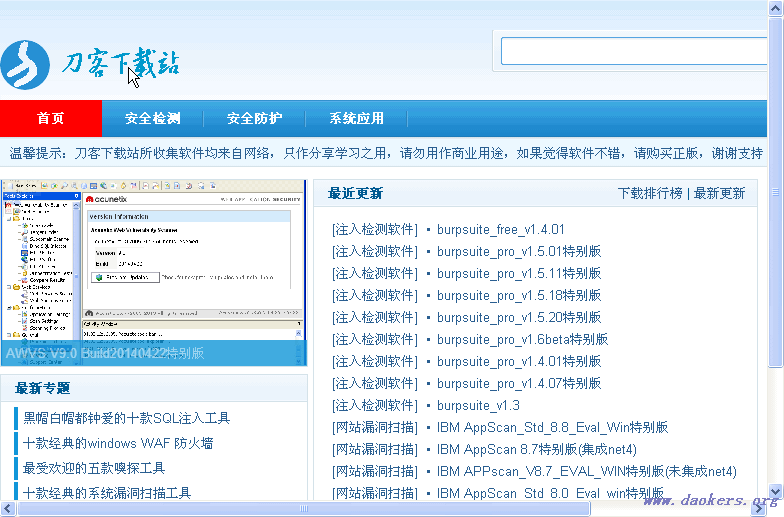Open burpsuite_pro_v1.5.01特别版 link
Image resolution: width=784 pixels, height=517 pixels.
519,252
